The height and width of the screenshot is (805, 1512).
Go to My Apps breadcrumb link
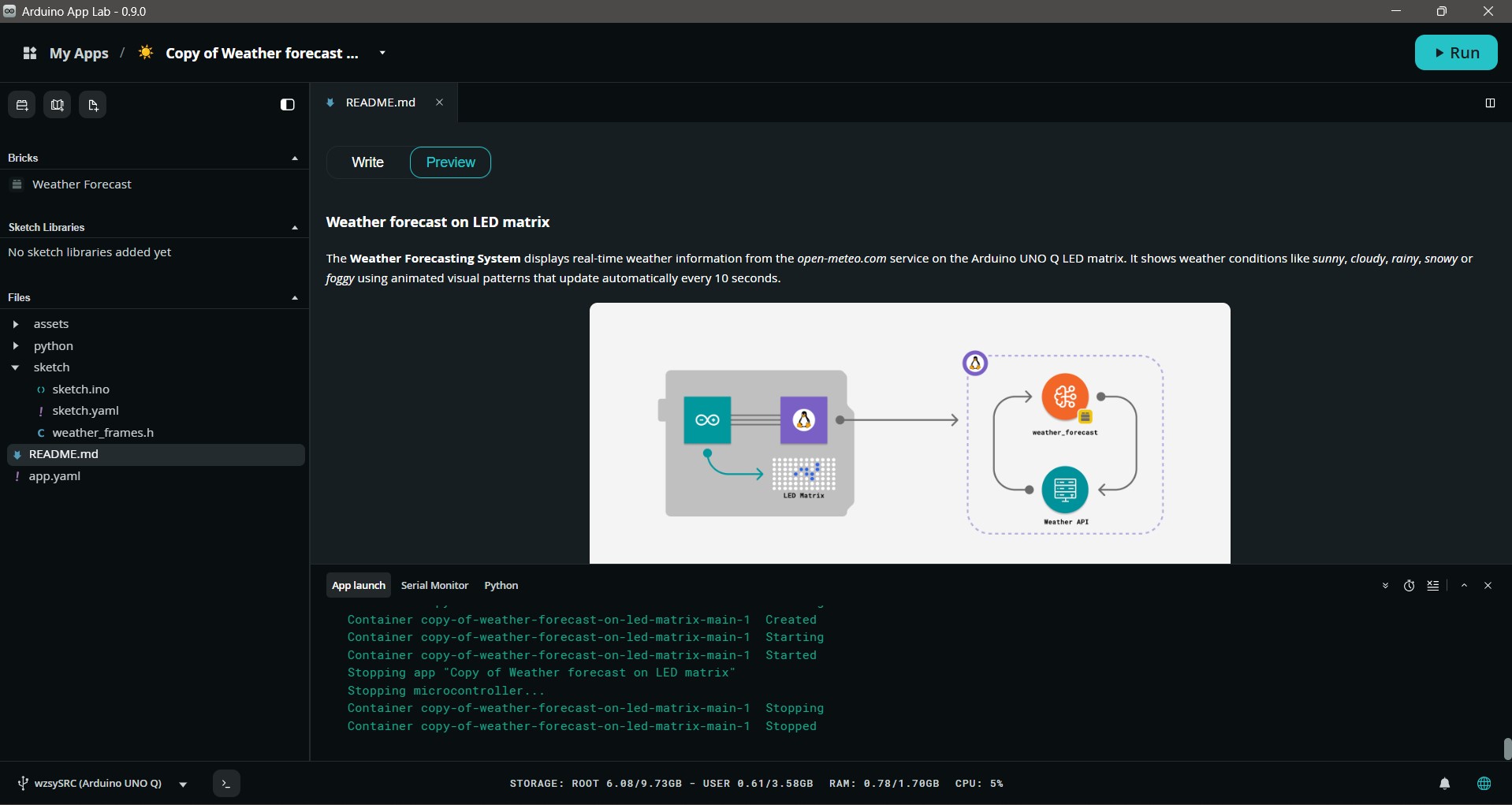[x=79, y=53]
